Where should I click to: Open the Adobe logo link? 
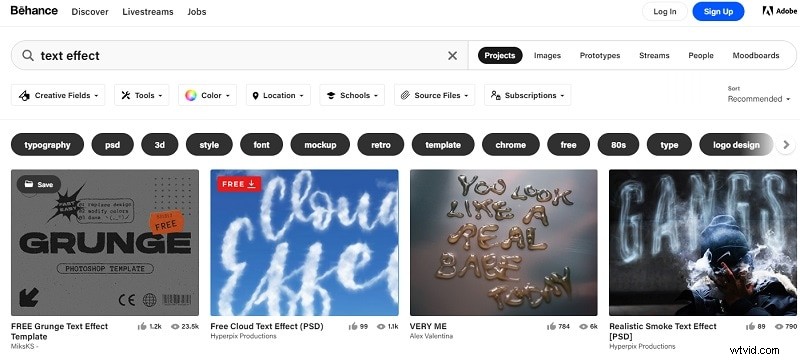coord(780,11)
